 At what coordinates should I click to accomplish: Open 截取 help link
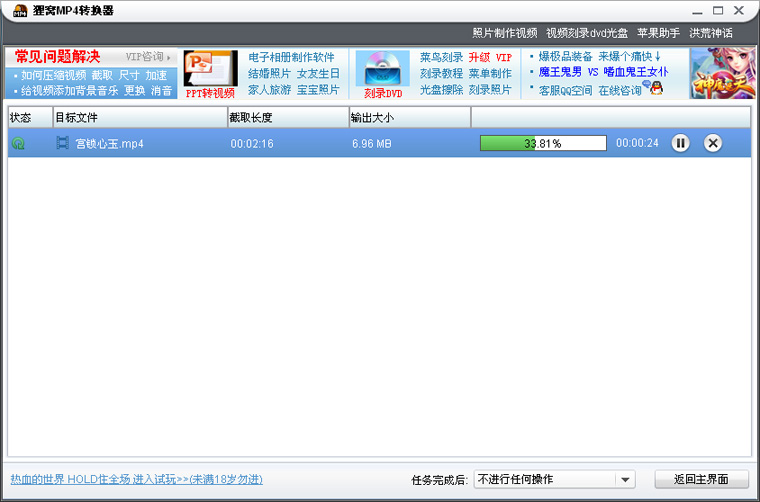(102, 75)
